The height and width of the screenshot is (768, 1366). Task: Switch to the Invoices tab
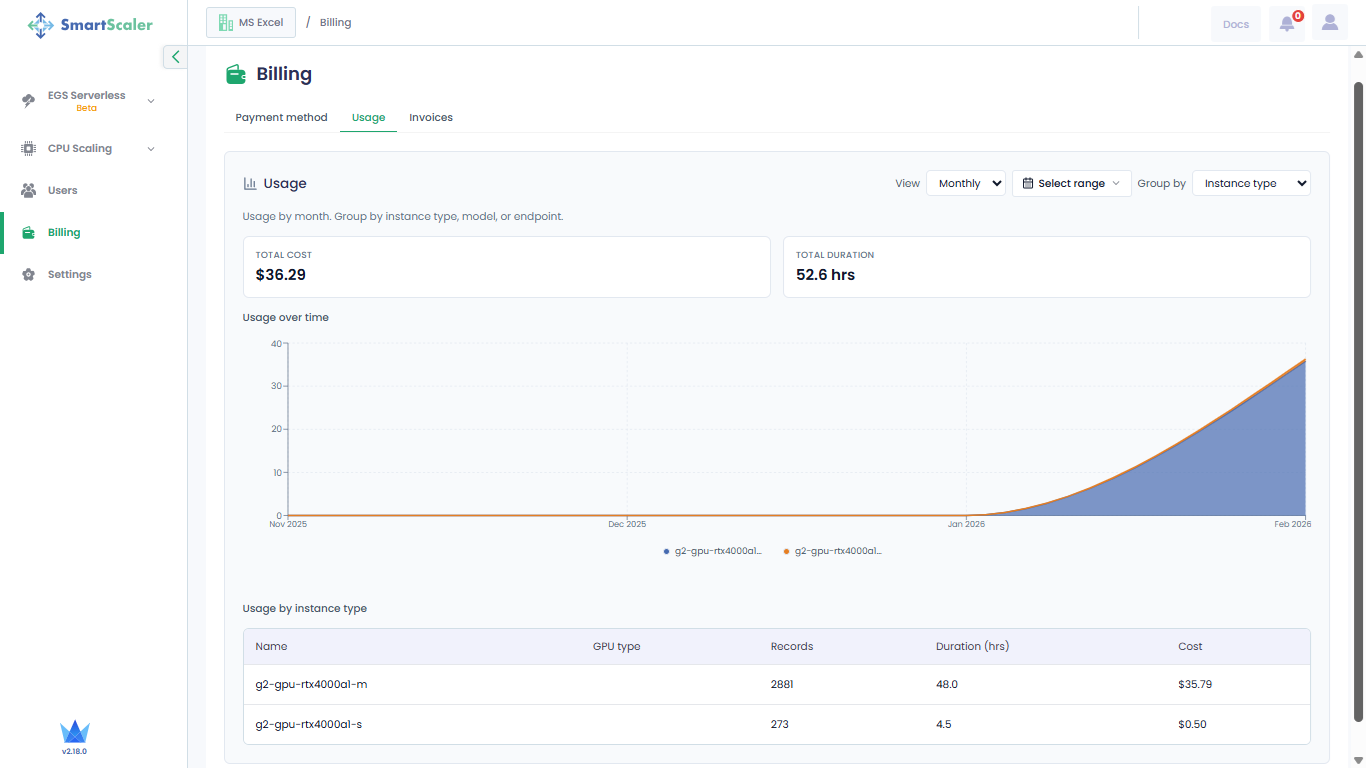(x=431, y=117)
